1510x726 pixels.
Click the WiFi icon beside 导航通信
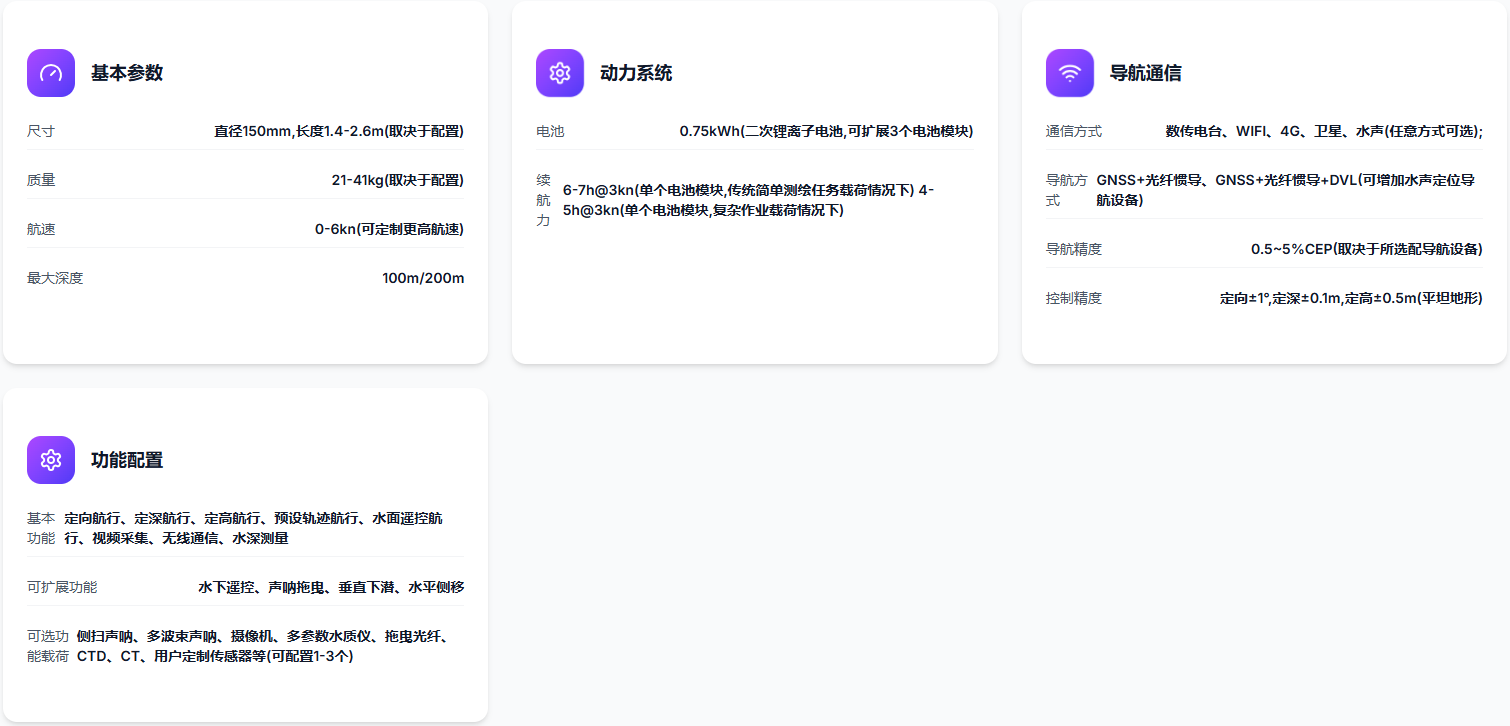pyautogui.click(x=1070, y=73)
